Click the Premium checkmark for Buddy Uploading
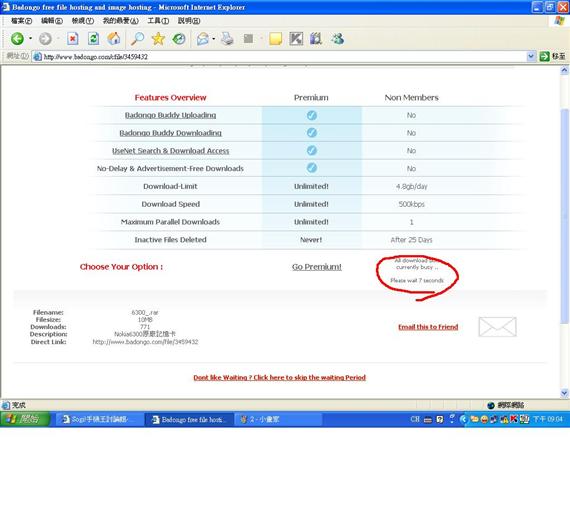The image size is (570, 527). pyautogui.click(x=312, y=115)
